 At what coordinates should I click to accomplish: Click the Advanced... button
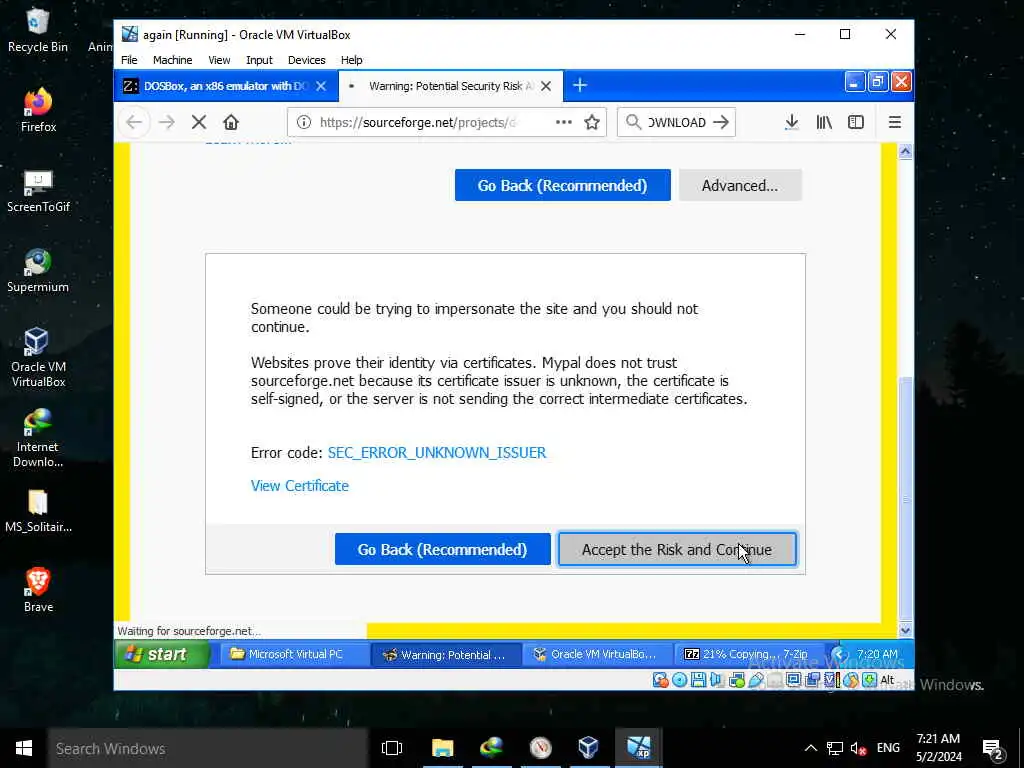click(740, 185)
